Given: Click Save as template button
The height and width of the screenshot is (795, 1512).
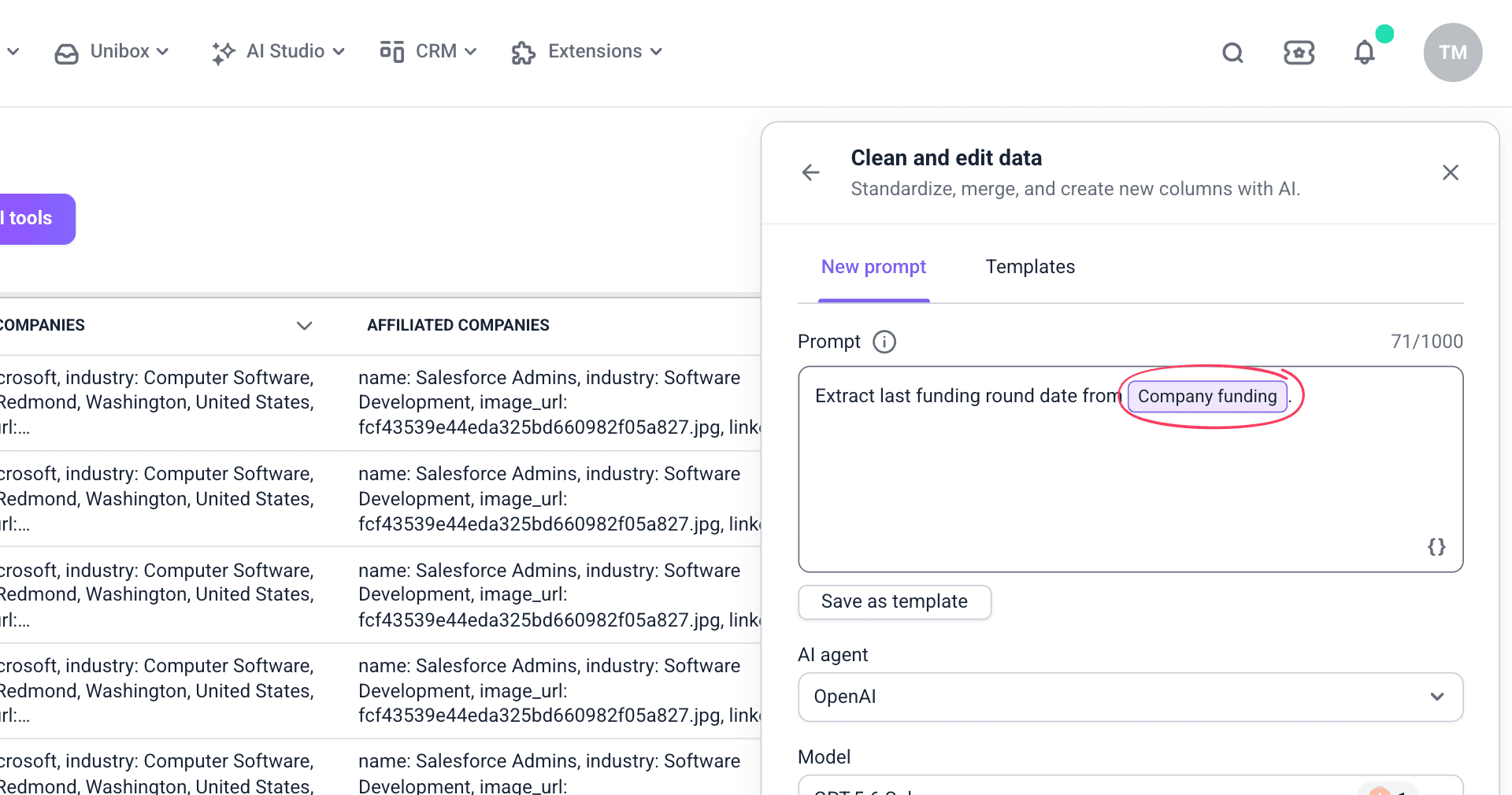Looking at the screenshot, I should [x=895, y=601].
